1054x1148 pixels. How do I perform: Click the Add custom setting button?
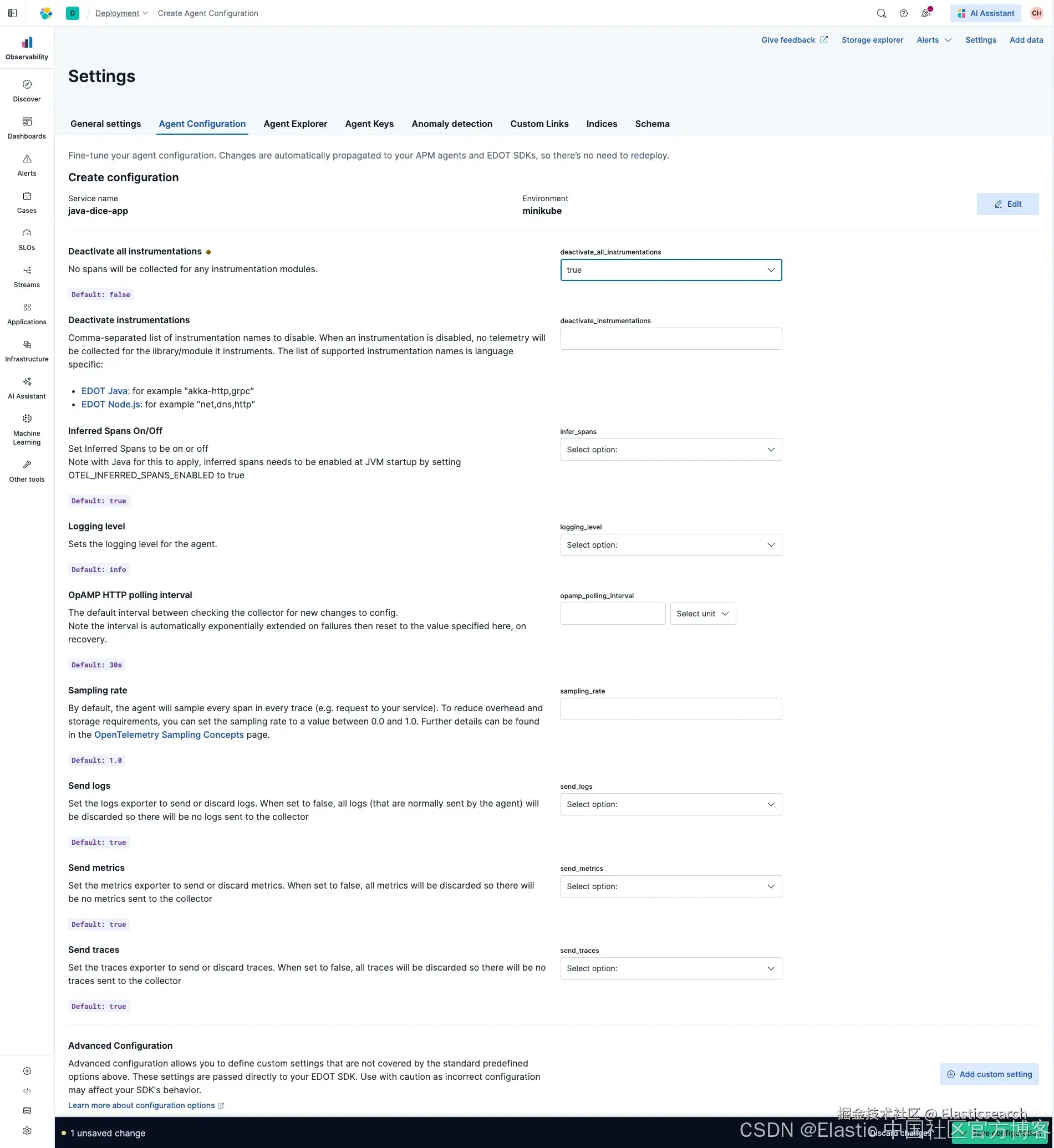point(989,1074)
